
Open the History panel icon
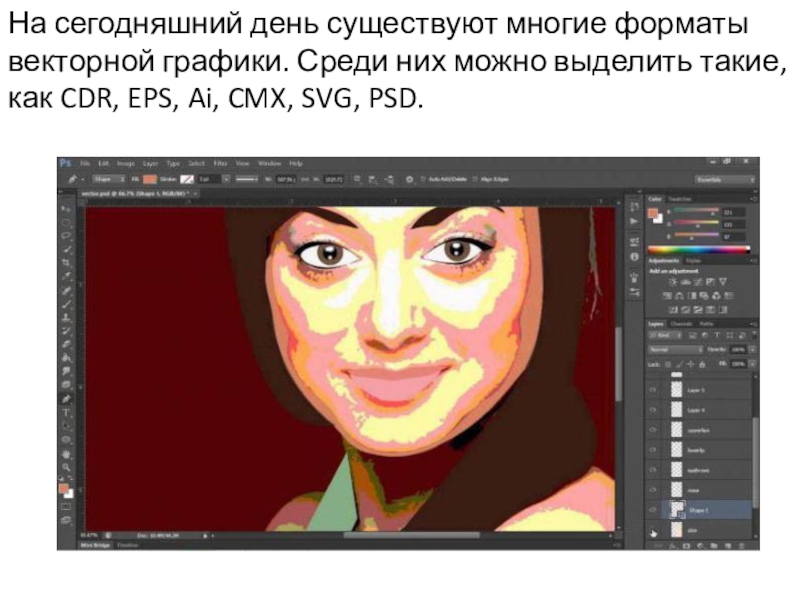point(634,207)
